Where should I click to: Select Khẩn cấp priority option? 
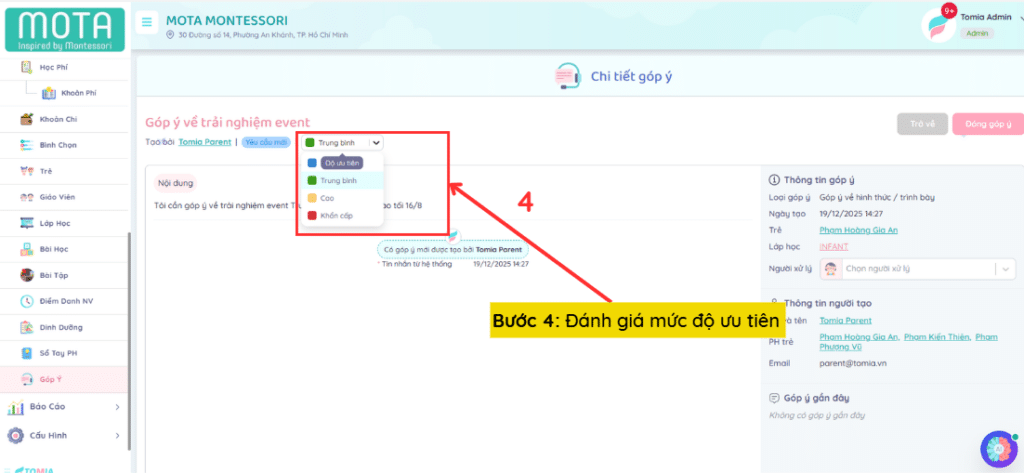click(x=336, y=215)
